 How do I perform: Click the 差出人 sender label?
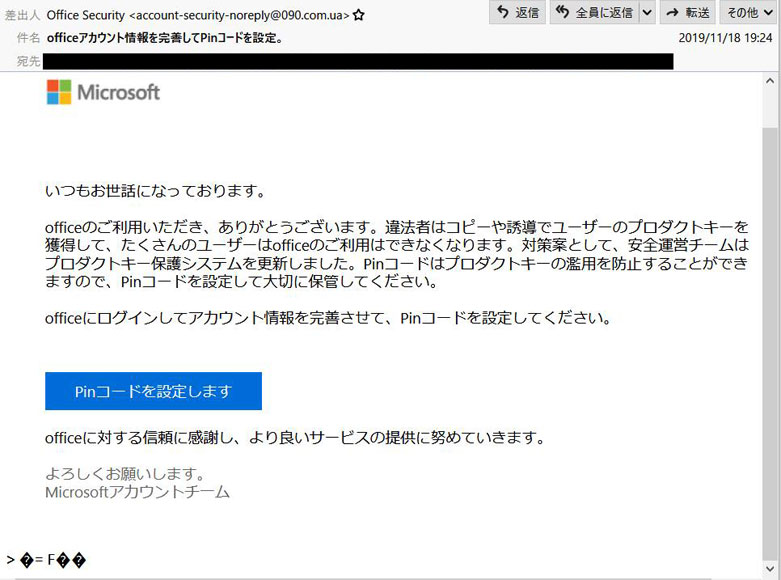tap(22, 15)
